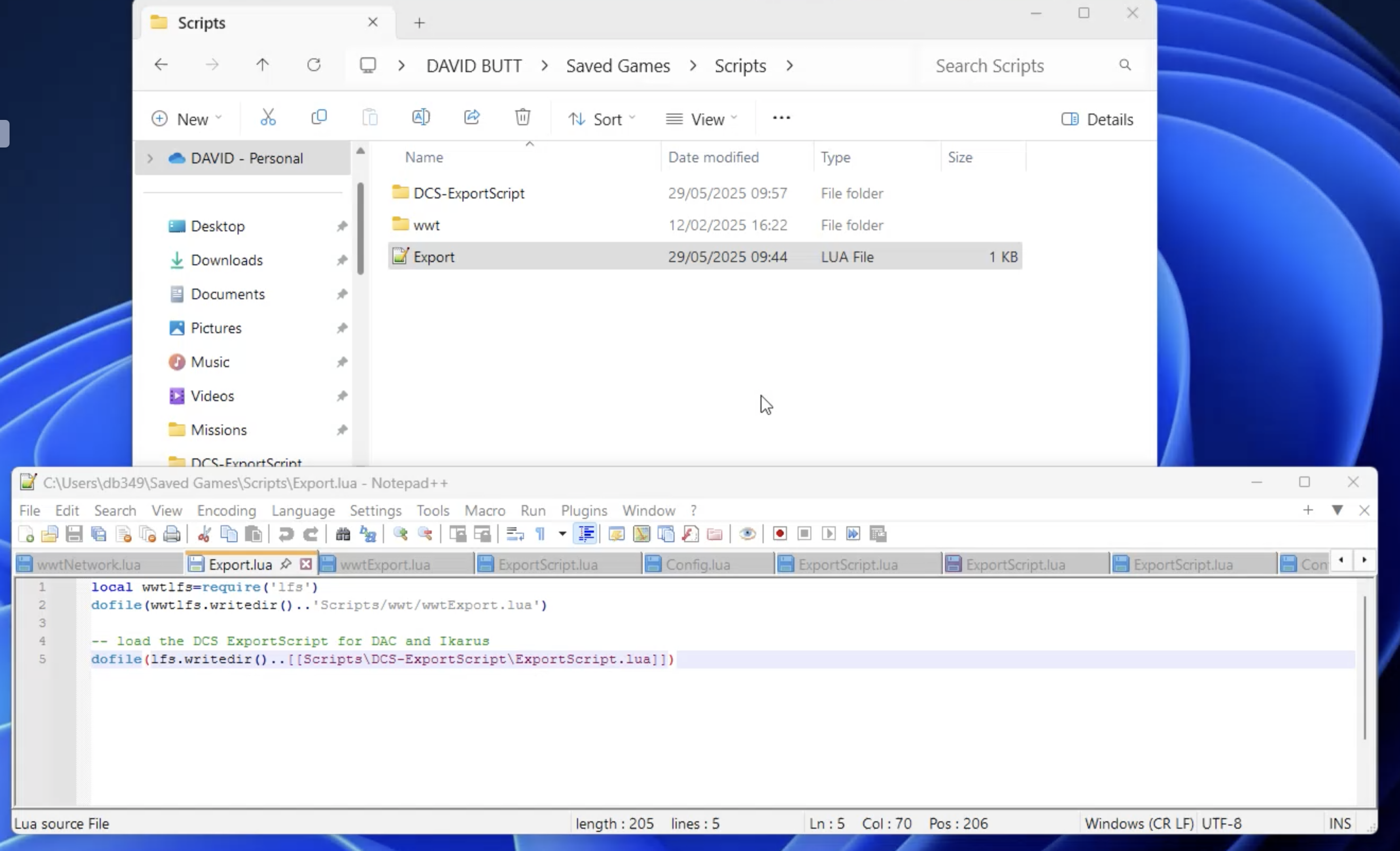The width and height of the screenshot is (1400, 851).
Task: Zoom out using the Notepad++ toolbar icon
Action: click(x=425, y=534)
